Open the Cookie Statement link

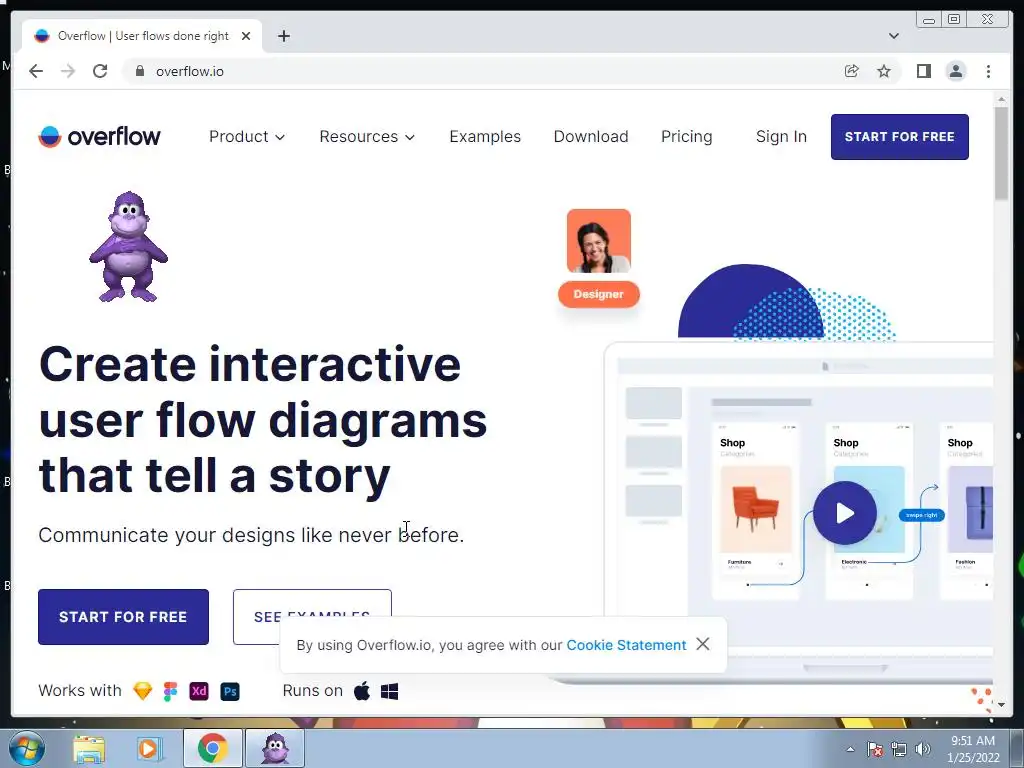(x=626, y=645)
